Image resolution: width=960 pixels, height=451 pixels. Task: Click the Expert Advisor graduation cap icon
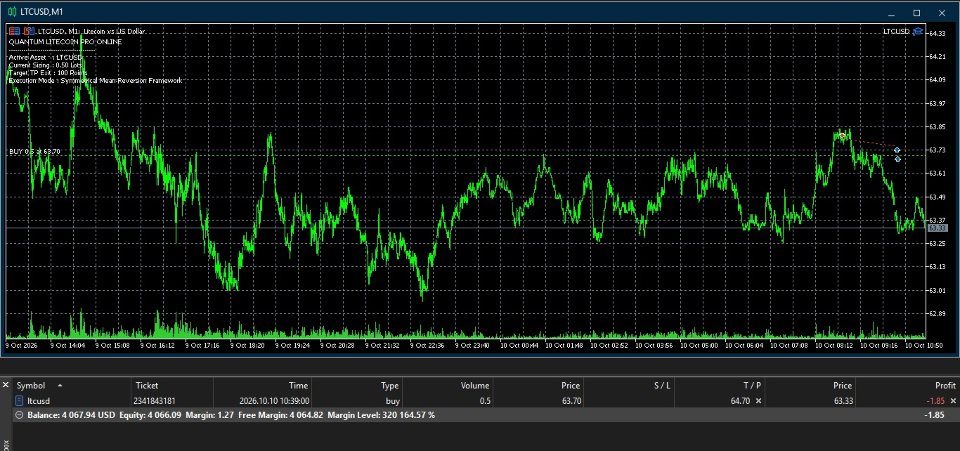[917, 31]
